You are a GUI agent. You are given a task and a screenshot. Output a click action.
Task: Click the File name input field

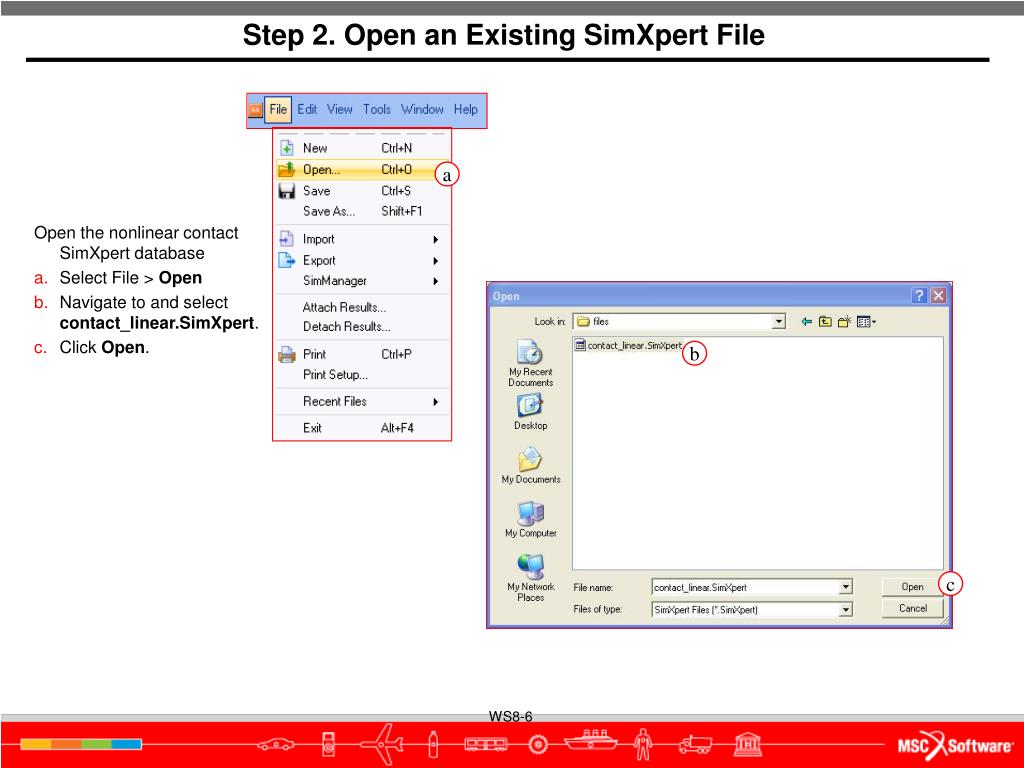coord(746,587)
